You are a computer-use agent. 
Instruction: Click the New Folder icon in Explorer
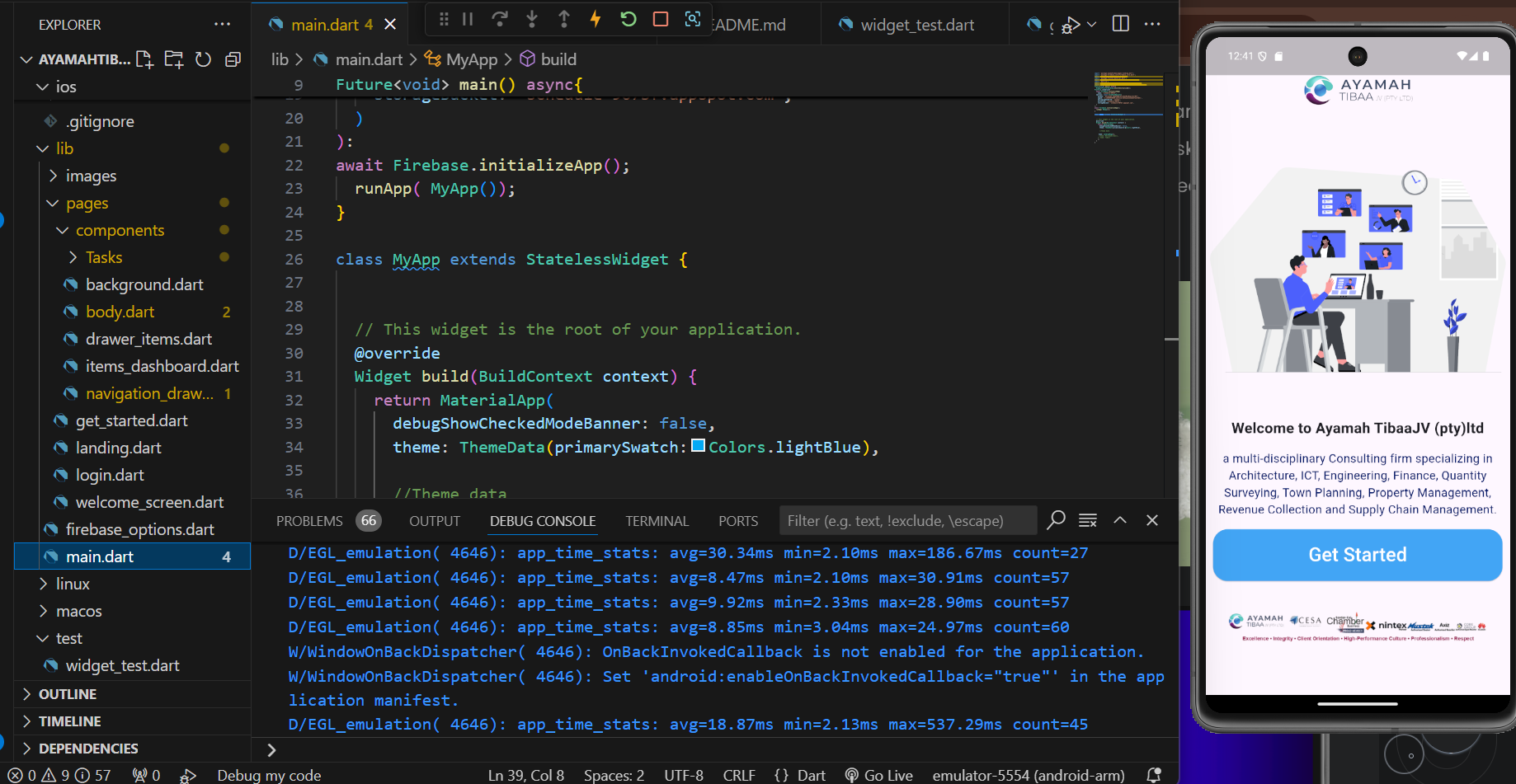coord(173,59)
